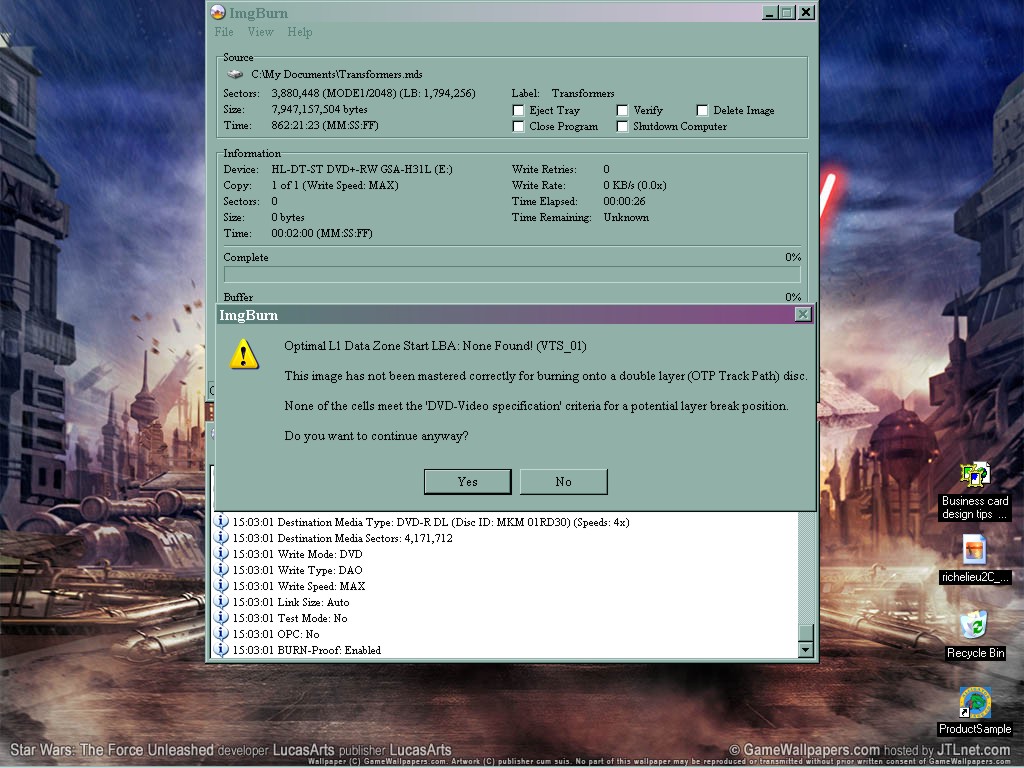Viewport: 1024px width, 768px height.
Task: Click the log panel scrollbar thumb
Action: click(x=806, y=633)
